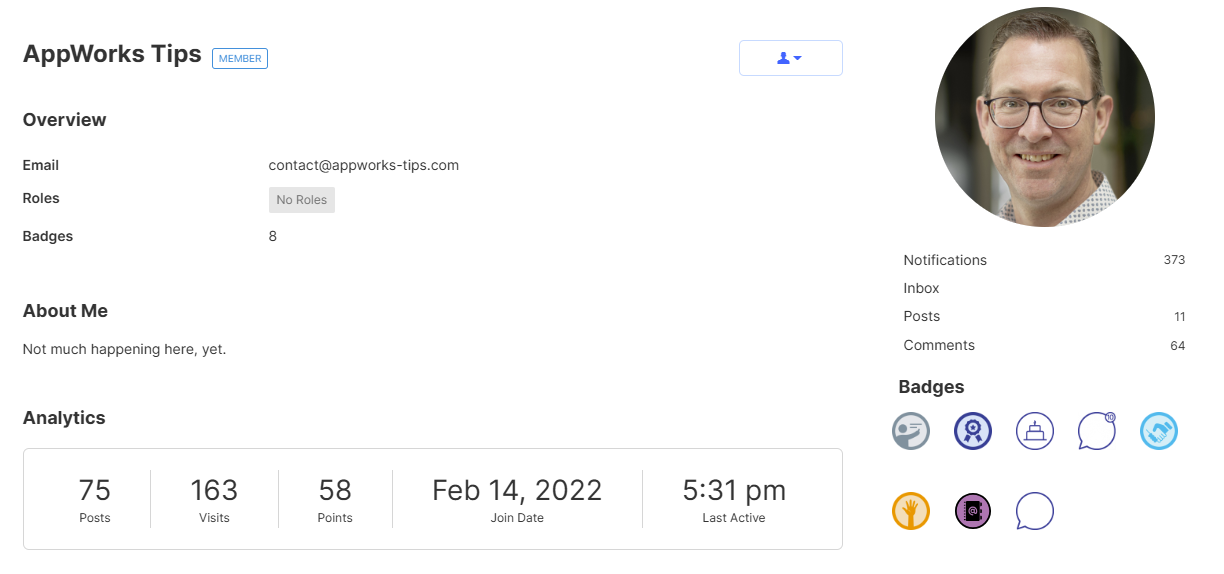Click the 163 Visits analytics stat
This screenshot has width=1224, height=574.
(x=214, y=499)
